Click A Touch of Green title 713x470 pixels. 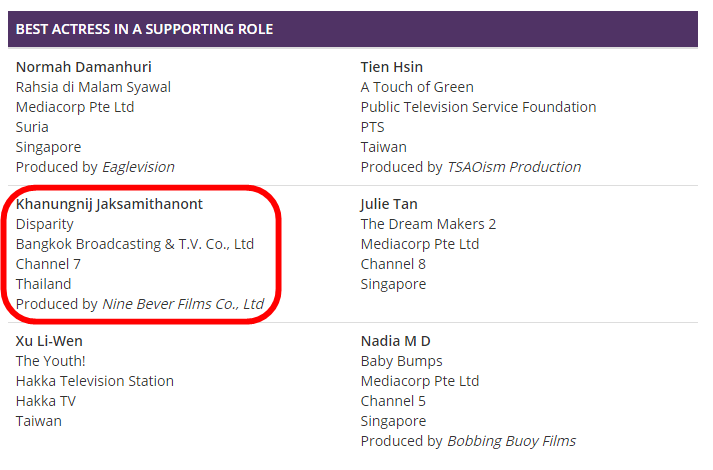(417, 87)
